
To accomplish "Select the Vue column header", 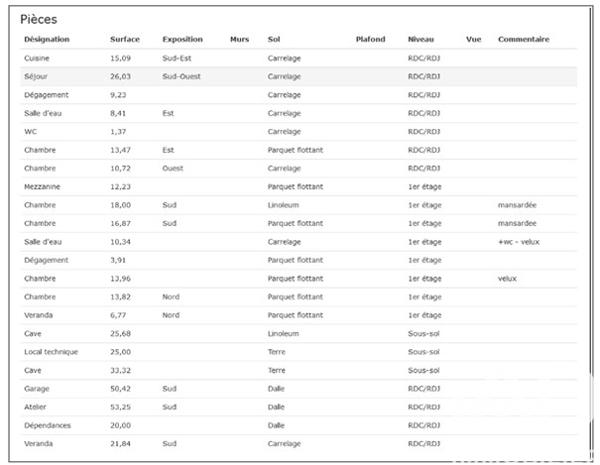I will 473,39.
